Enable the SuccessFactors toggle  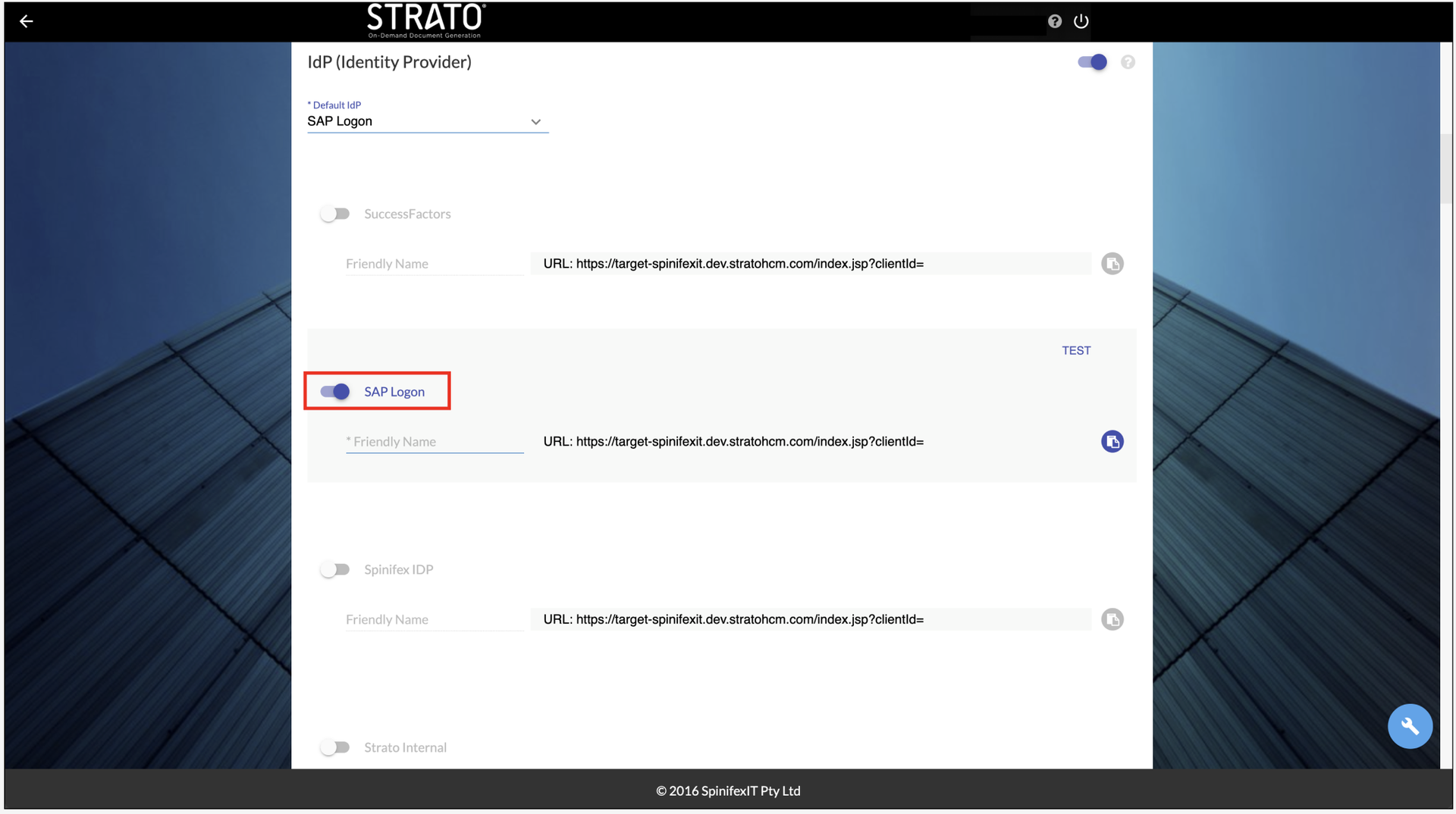click(334, 214)
